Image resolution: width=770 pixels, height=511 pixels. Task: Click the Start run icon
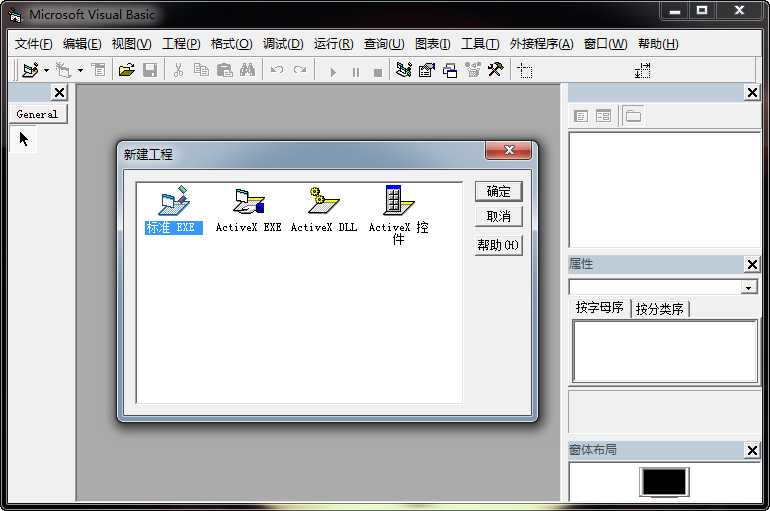pyautogui.click(x=333, y=72)
